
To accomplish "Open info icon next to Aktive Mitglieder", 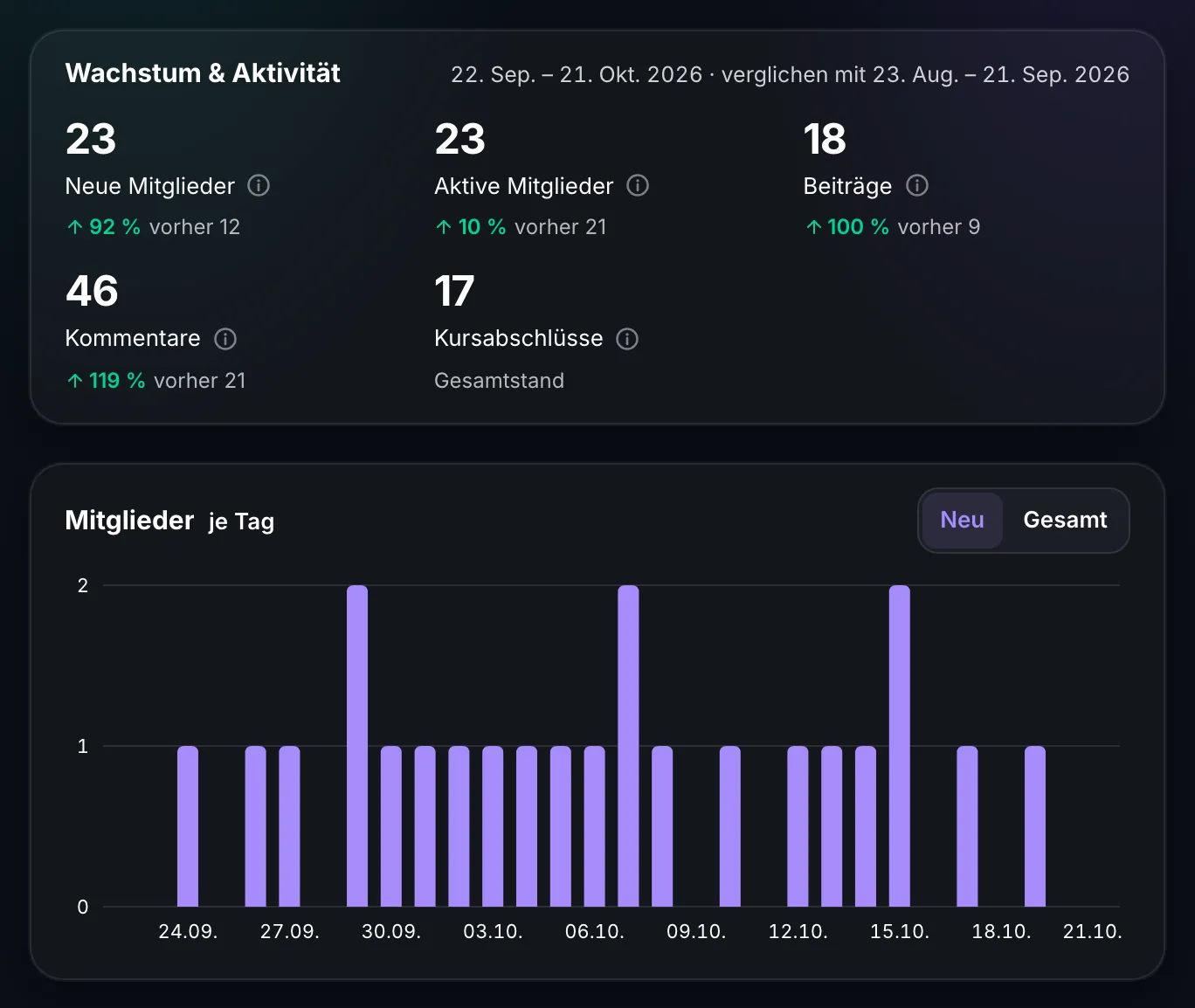I will (638, 185).
